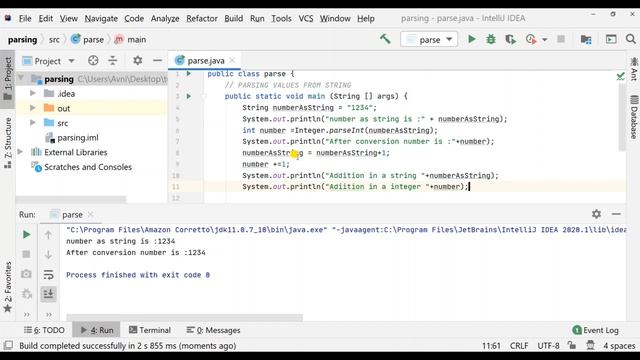Screen dimensions: 640x360
Task: Toggle the read-only lock icon in status bar
Action: click(572, 345)
